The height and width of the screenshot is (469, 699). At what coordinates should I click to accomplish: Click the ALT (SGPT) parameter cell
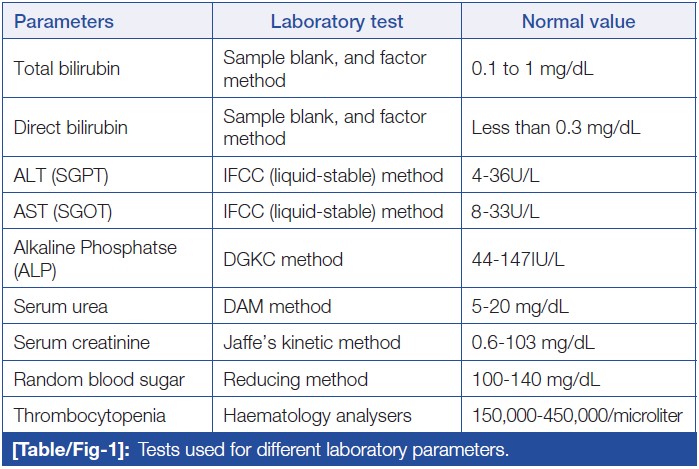tap(61, 176)
